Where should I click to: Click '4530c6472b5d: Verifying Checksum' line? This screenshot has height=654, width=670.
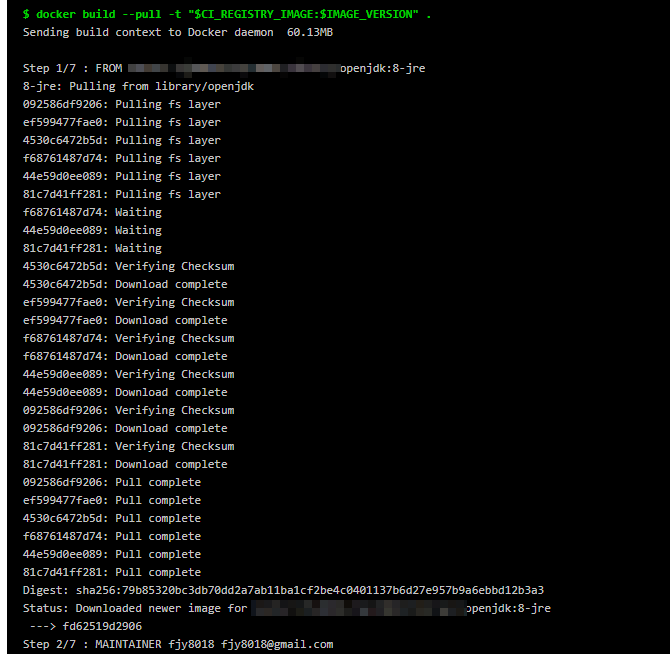point(128,266)
